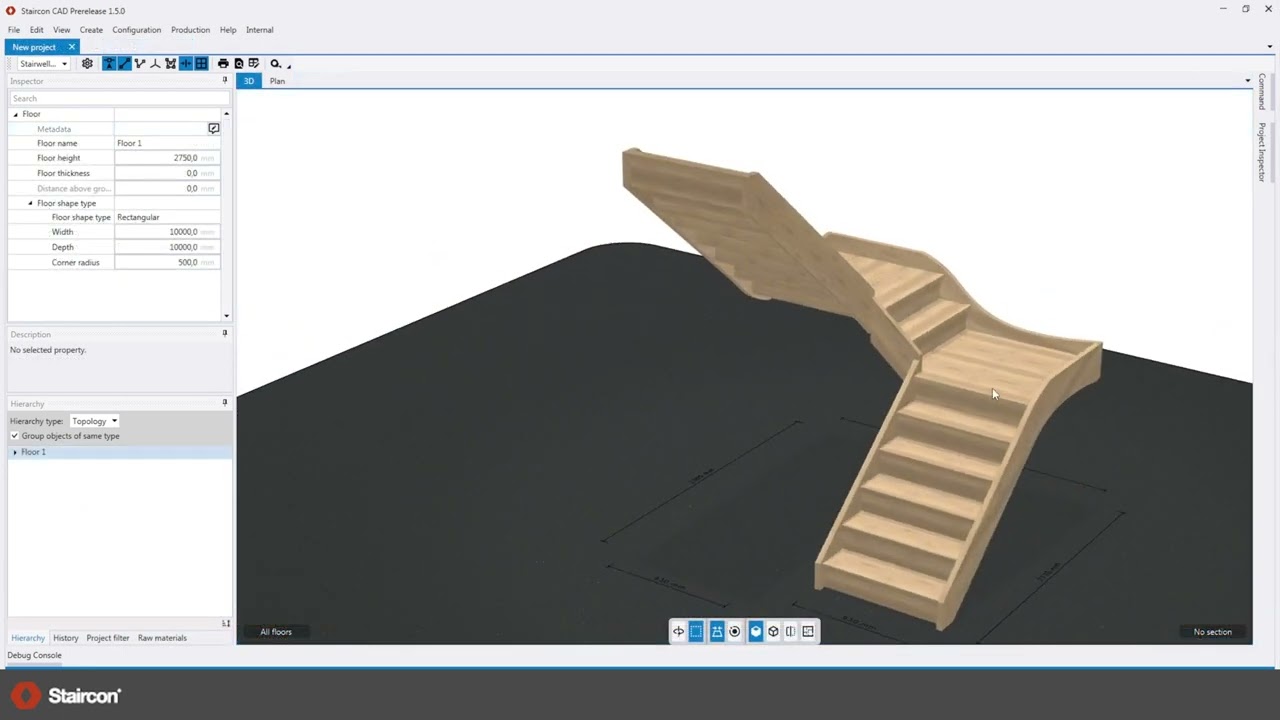Click the three-axis icon in the toolbar
Viewport: 1280px width, 720px height.
pos(155,64)
